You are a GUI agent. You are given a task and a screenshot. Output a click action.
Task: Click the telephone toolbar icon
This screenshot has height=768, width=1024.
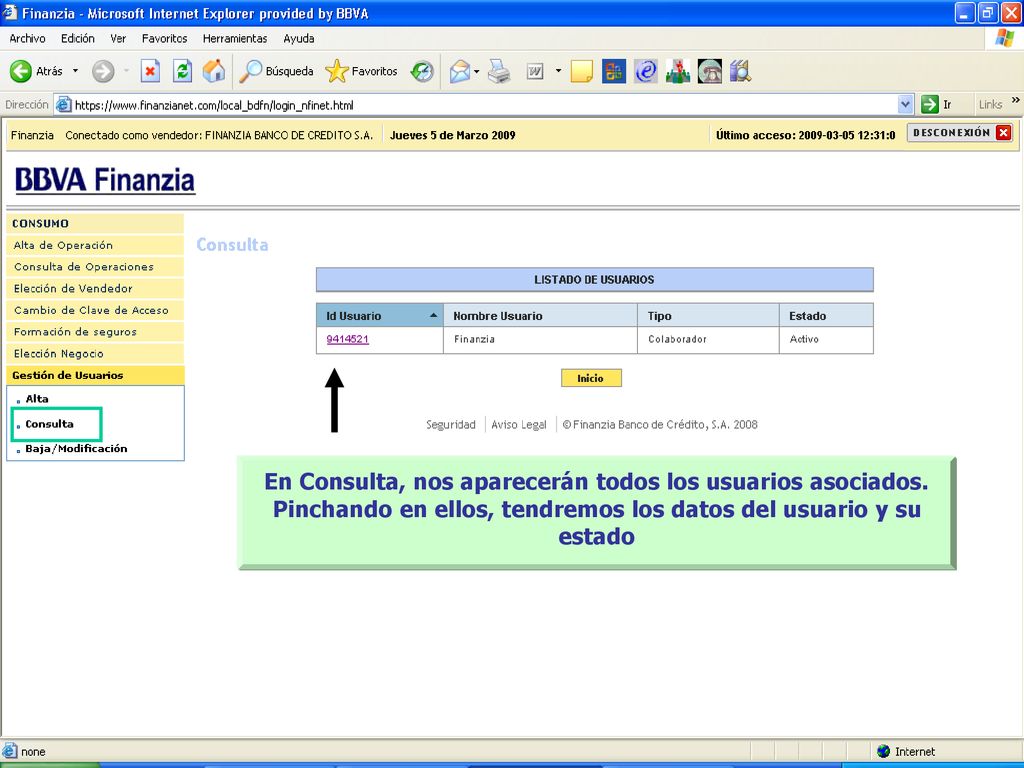pyautogui.click(x=710, y=71)
